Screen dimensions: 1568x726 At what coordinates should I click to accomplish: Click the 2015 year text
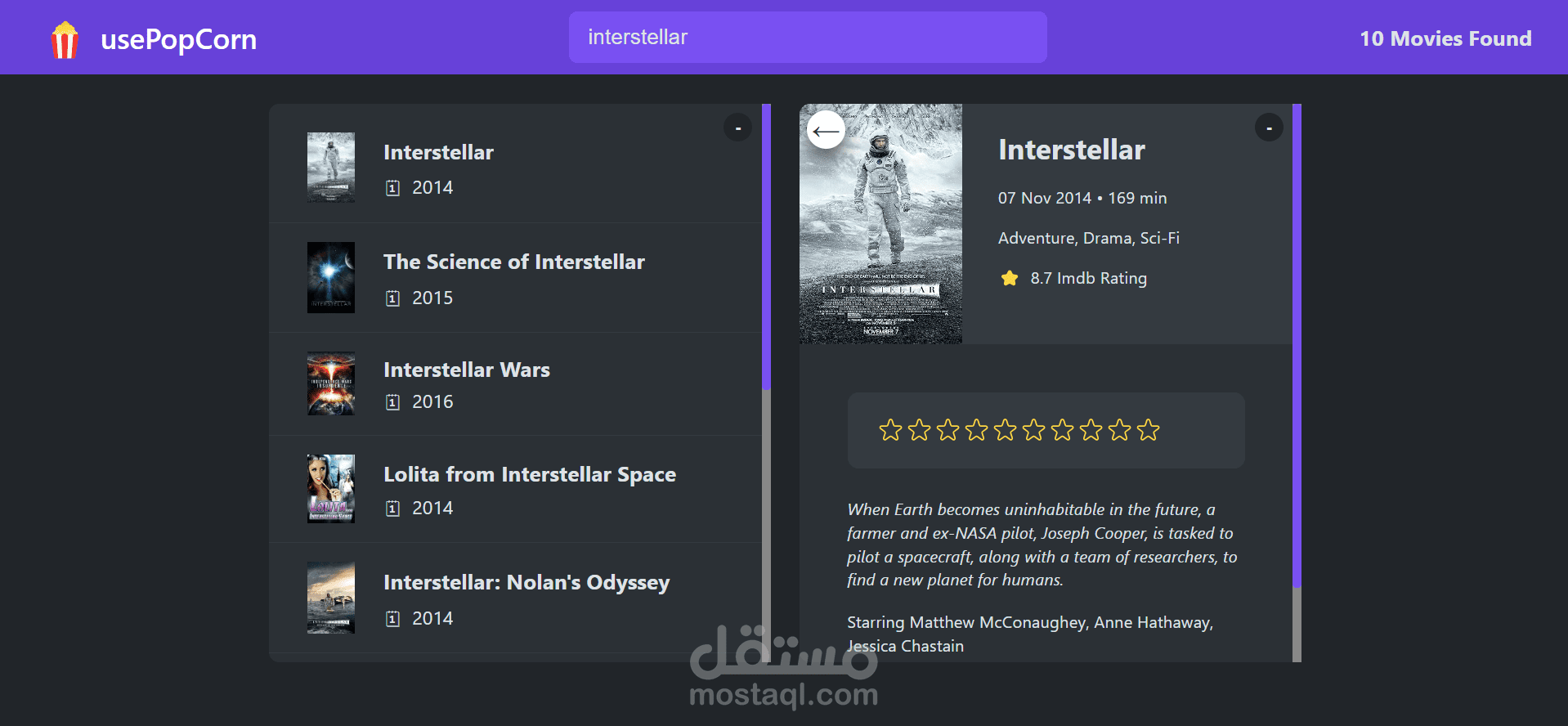pos(432,298)
